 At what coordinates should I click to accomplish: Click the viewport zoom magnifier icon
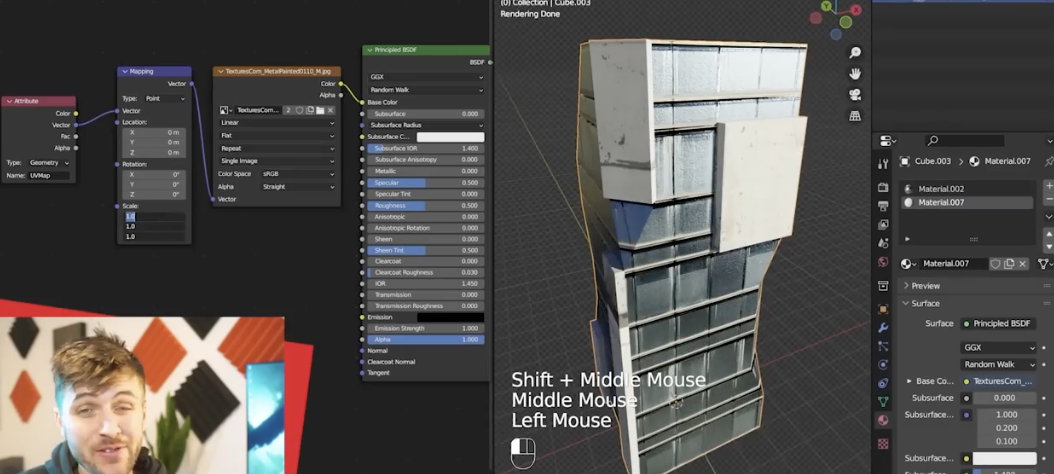coord(855,52)
